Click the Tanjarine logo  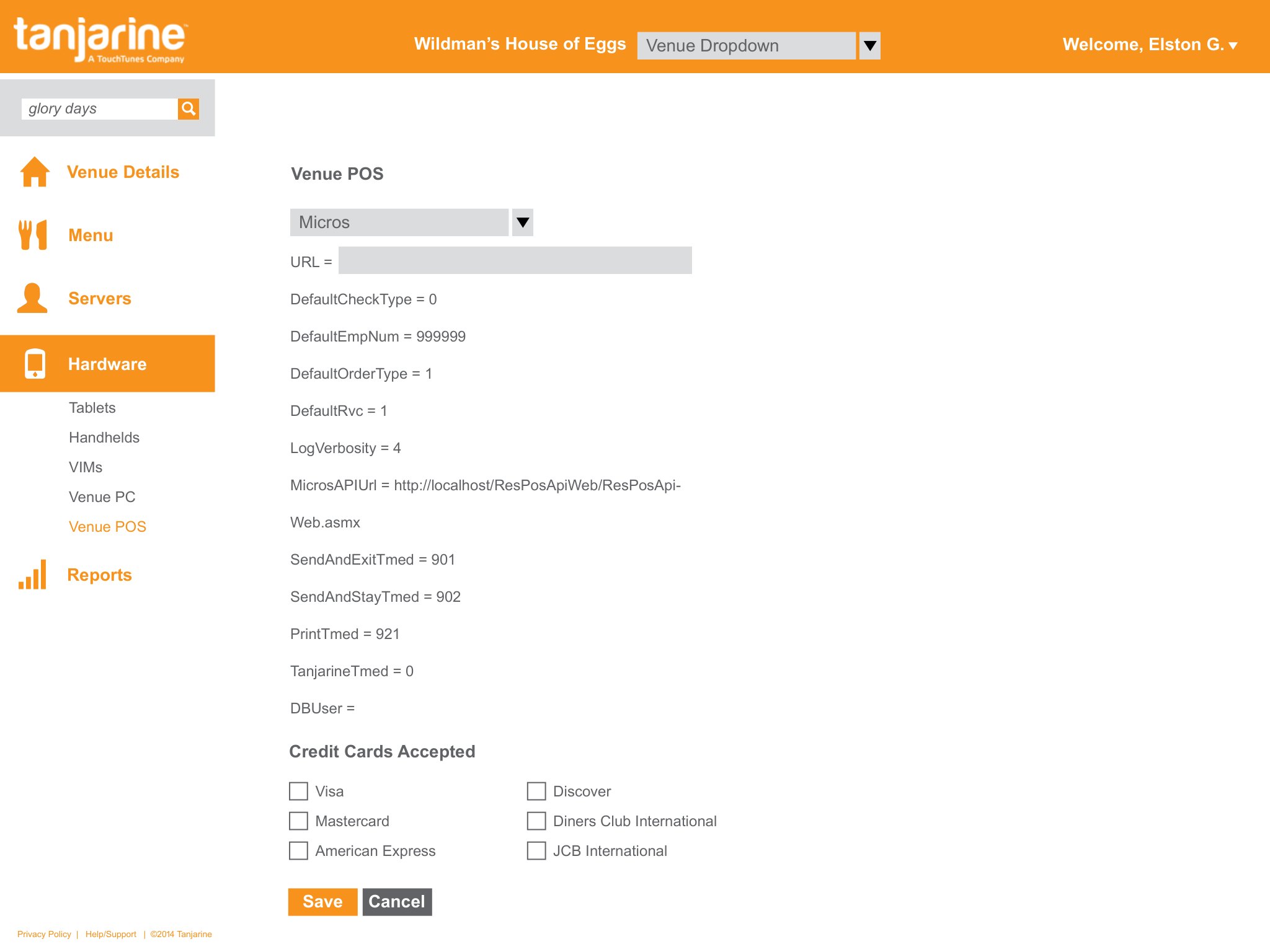[100, 40]
